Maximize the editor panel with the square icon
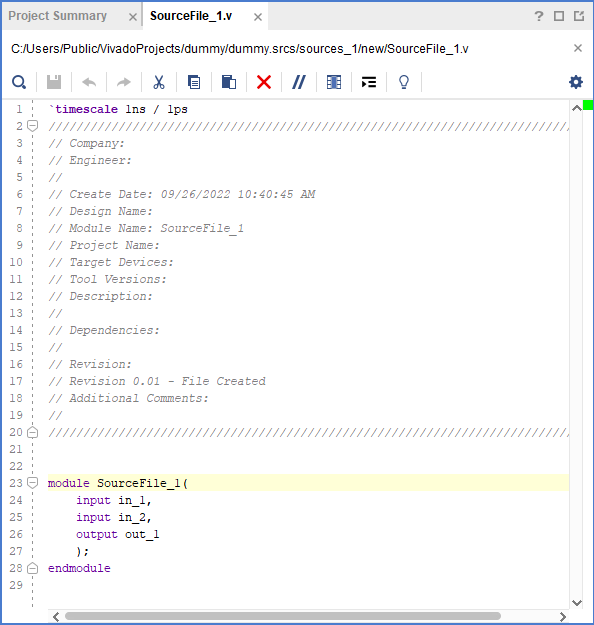Image resolution: width=594 pixels, height=625 pixels. click(559, 16)
